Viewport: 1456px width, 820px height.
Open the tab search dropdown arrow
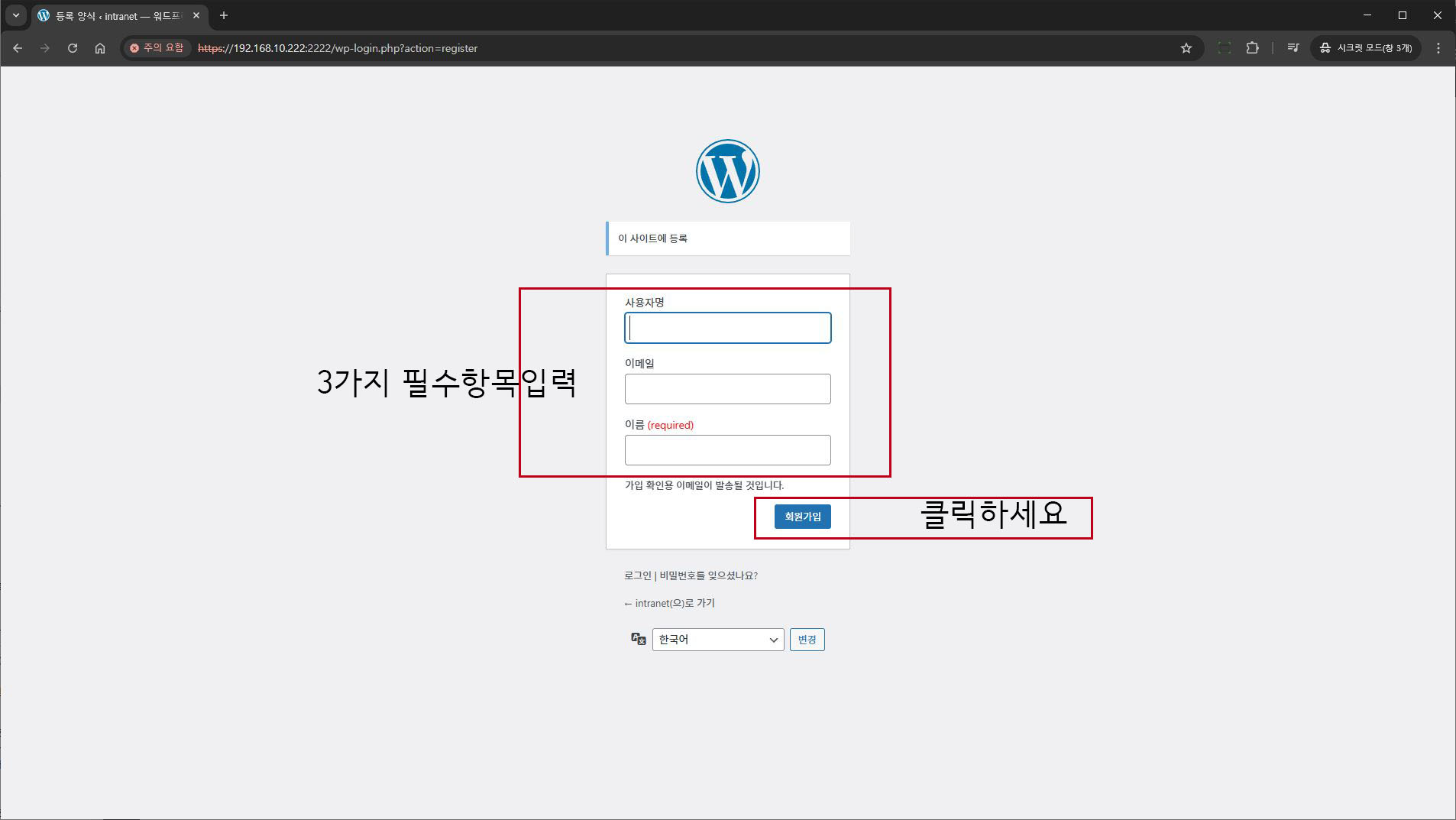(15, 15)
